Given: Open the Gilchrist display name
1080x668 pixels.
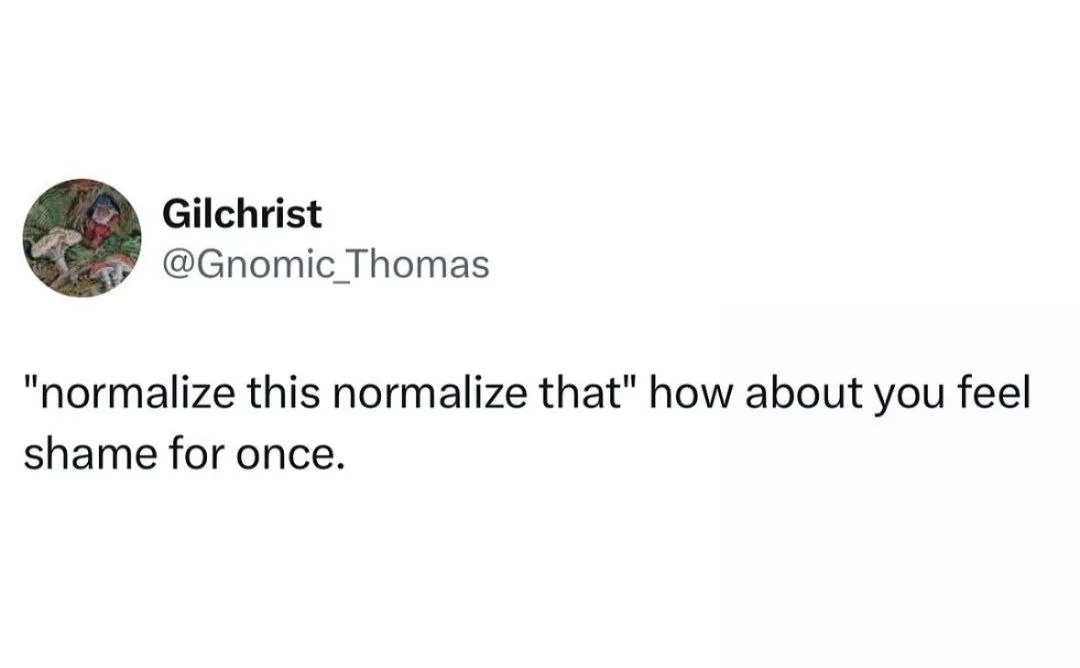Looking at the screenshot, I should coord(242,213).
